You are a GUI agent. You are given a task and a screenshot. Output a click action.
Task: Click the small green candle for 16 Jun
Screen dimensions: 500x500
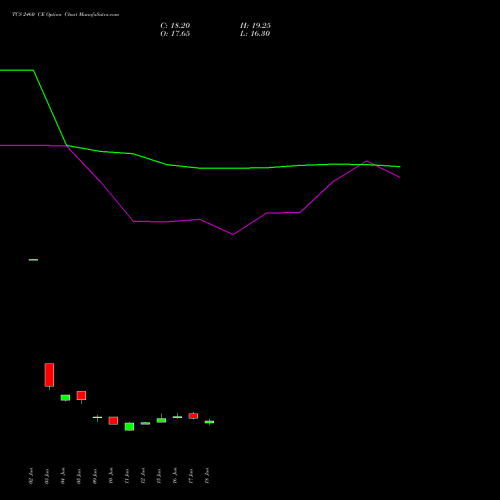click(177, 417)
